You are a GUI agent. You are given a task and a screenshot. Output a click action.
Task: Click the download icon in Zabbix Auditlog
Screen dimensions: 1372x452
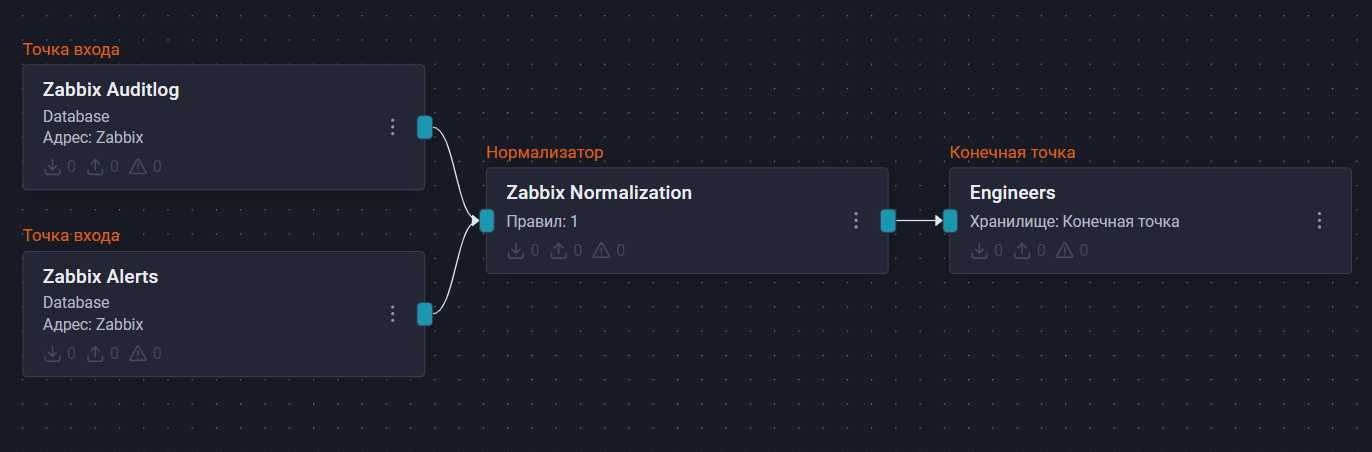52,167
